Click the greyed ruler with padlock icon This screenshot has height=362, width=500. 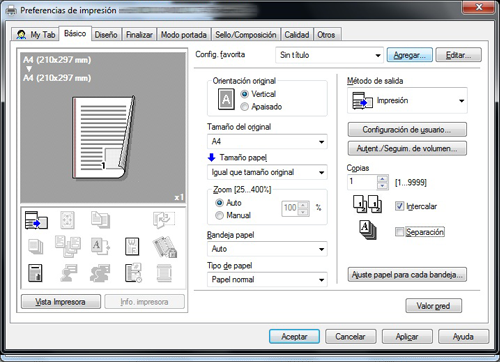click(x=165, y=247)
